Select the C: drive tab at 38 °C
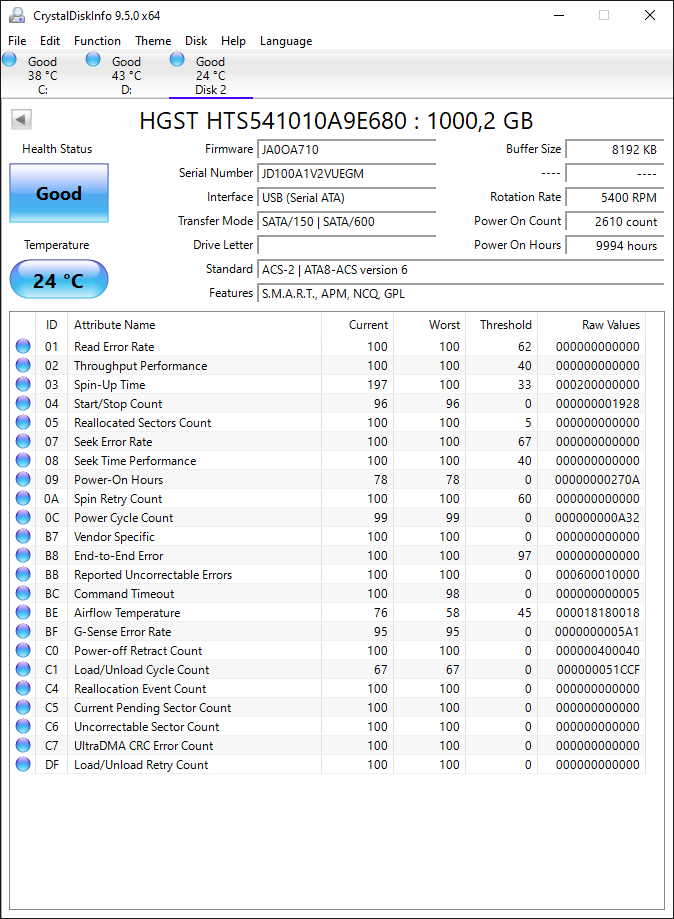The image size is (674, 919). coord(42,75)
